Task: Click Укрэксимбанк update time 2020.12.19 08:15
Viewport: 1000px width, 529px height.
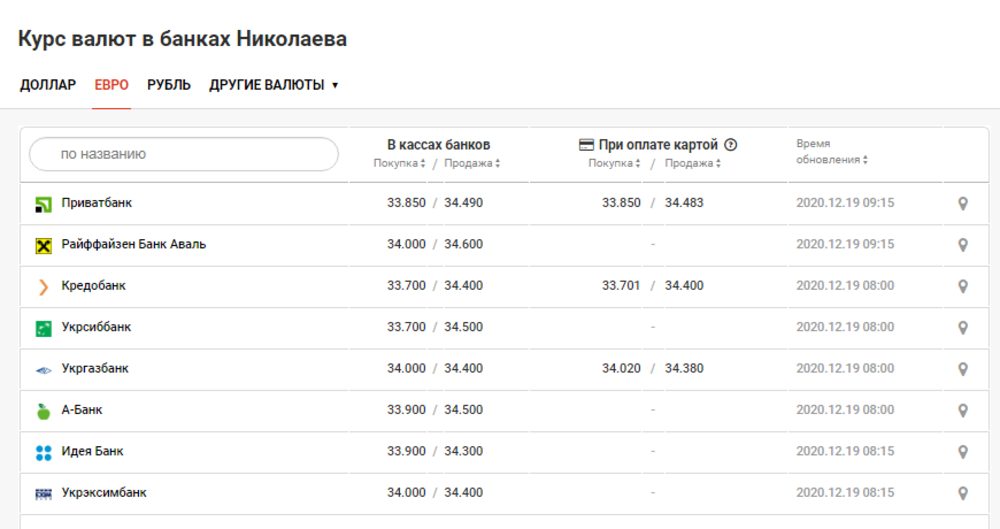Action: coord(845,493)
